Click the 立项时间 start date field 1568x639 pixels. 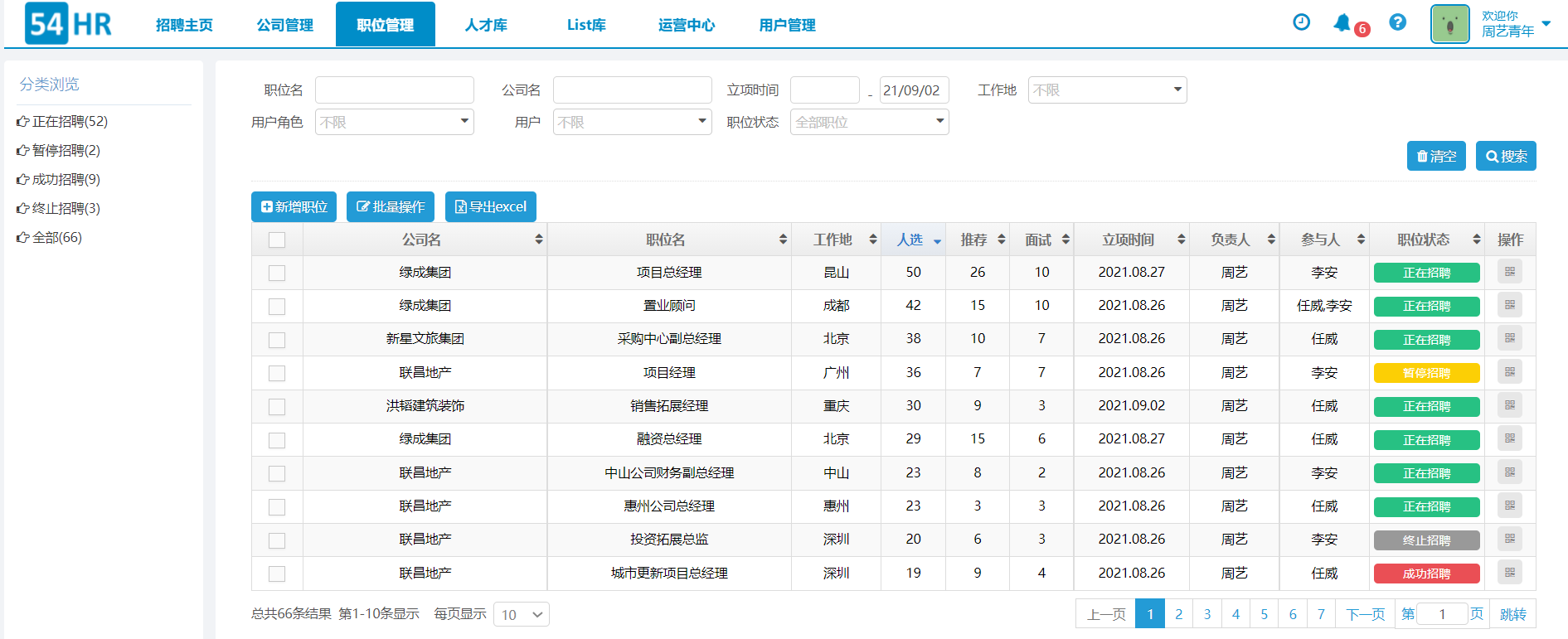pyautogui.click(x=824, y=90)
